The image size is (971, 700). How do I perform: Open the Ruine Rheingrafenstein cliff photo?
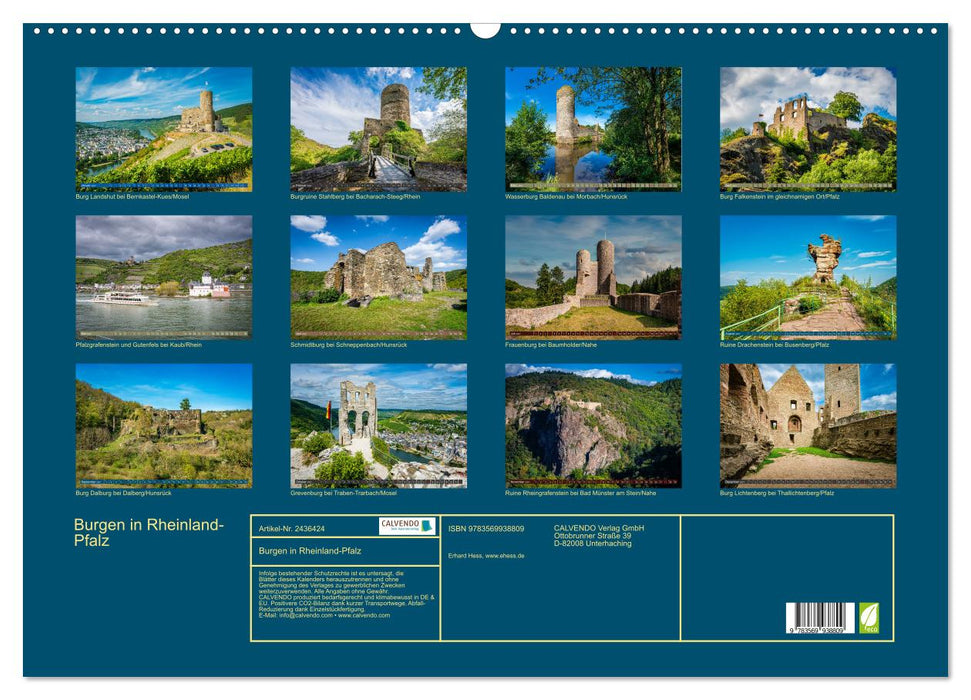(x=593, y=426)
